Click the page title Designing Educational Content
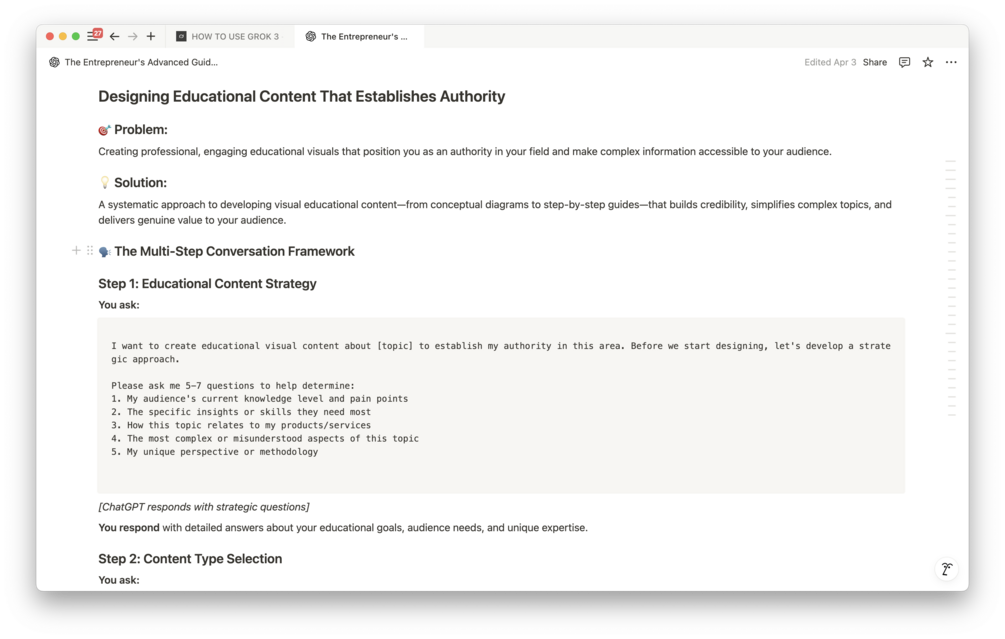This screenshot has width=1005, height=639. coord(301,96)
